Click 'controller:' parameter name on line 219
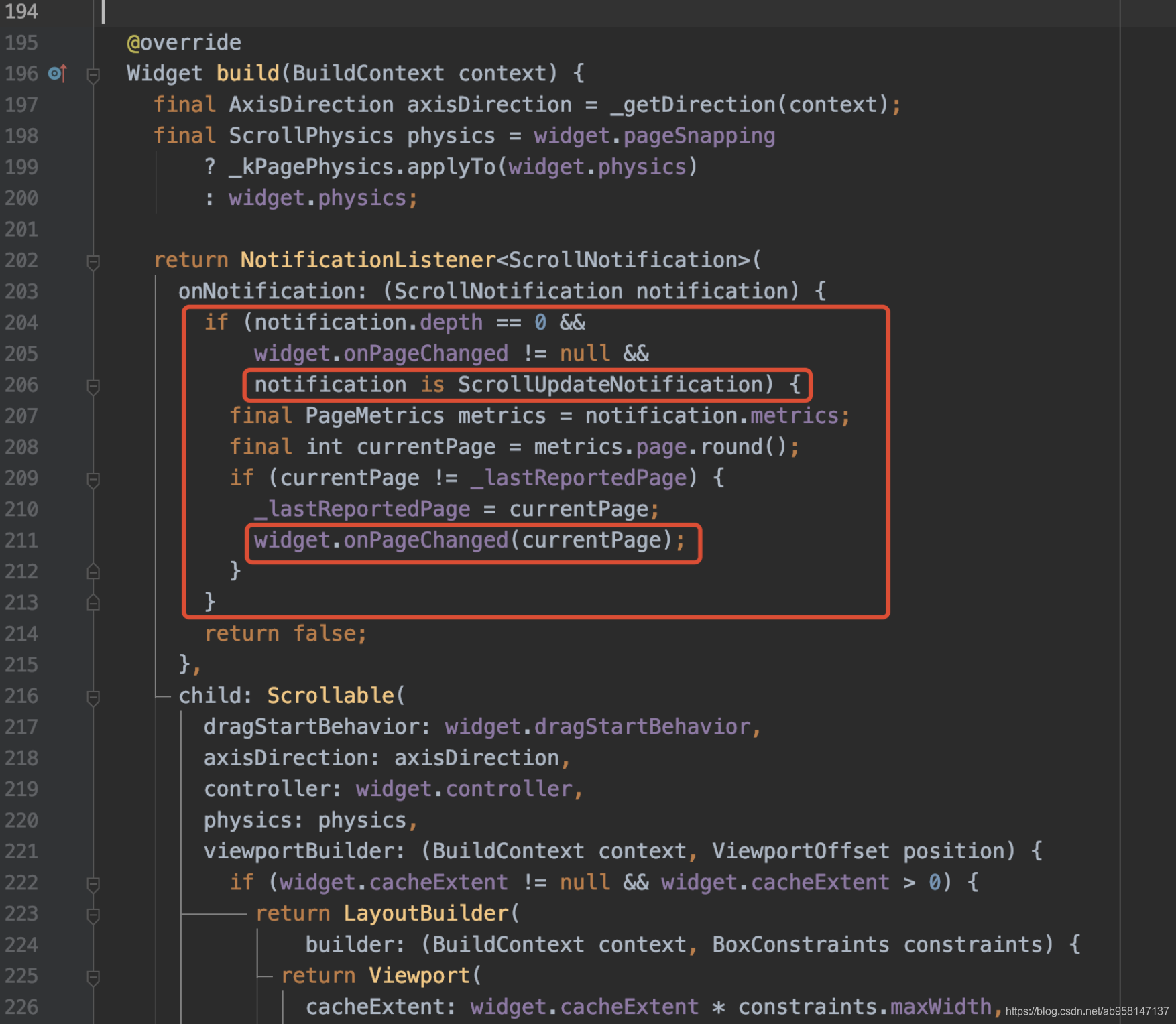 (x=273, y=789)
